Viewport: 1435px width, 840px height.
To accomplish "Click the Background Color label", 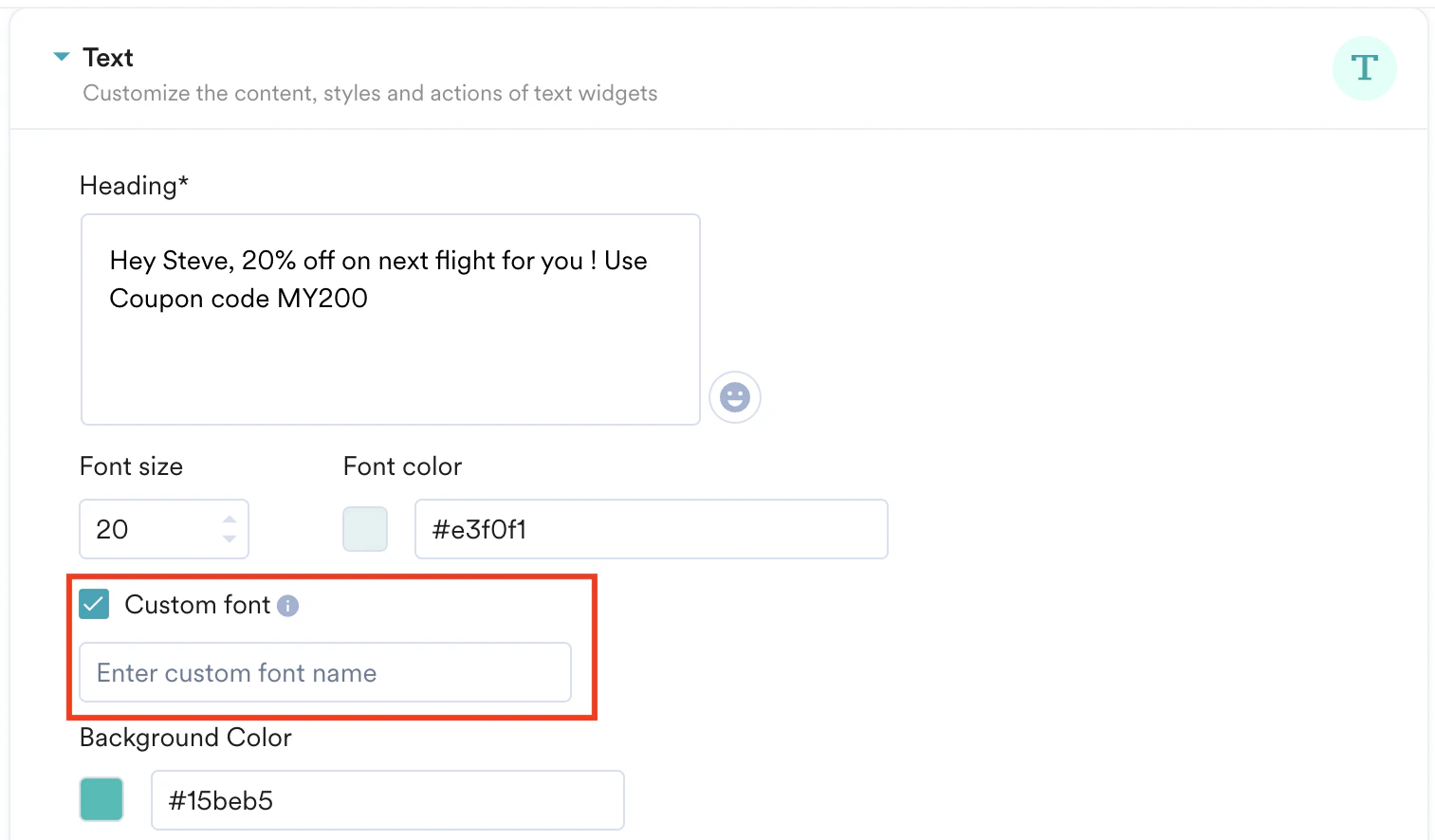I will coord(185,738).
